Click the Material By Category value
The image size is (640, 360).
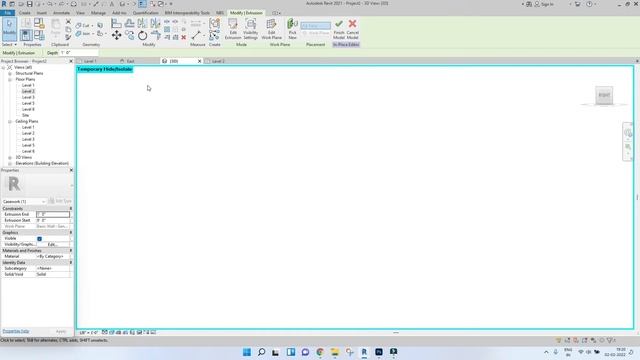point(53,256)
